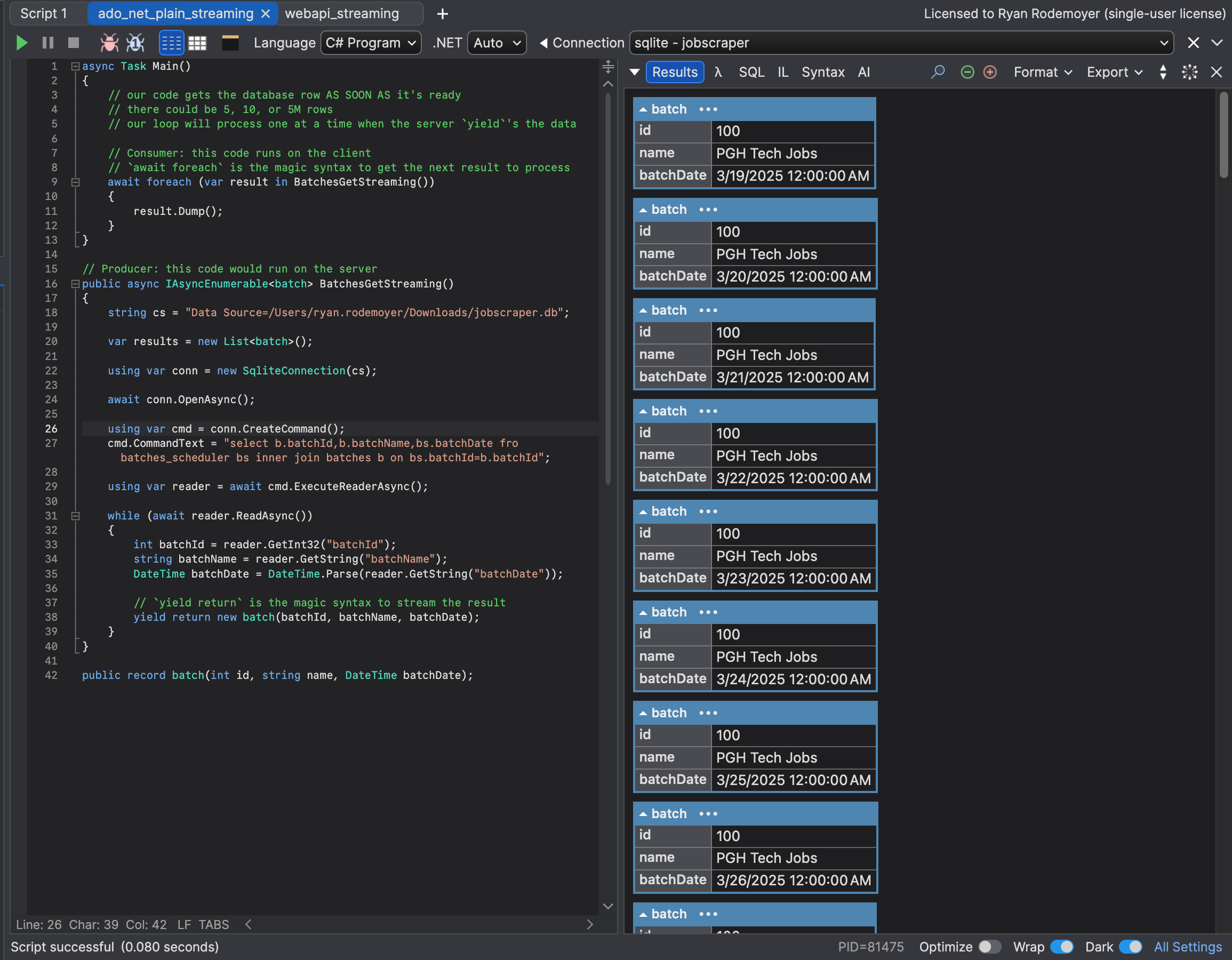The width and height of the screenshot is (1232, 960).
Task: Toggle the results panel layout icon
Action: [x=230, y=43]
